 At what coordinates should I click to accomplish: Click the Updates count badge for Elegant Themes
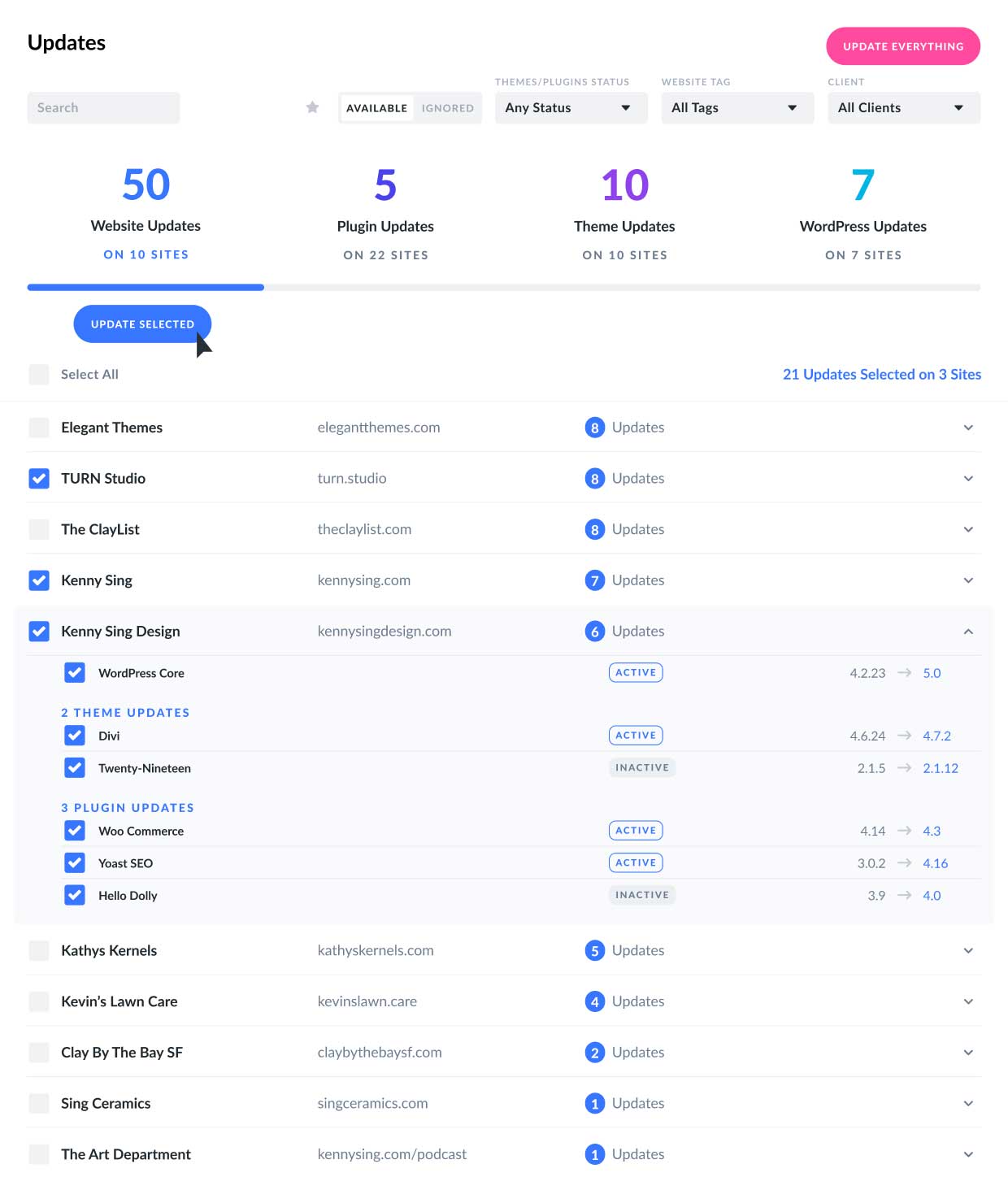594,427
